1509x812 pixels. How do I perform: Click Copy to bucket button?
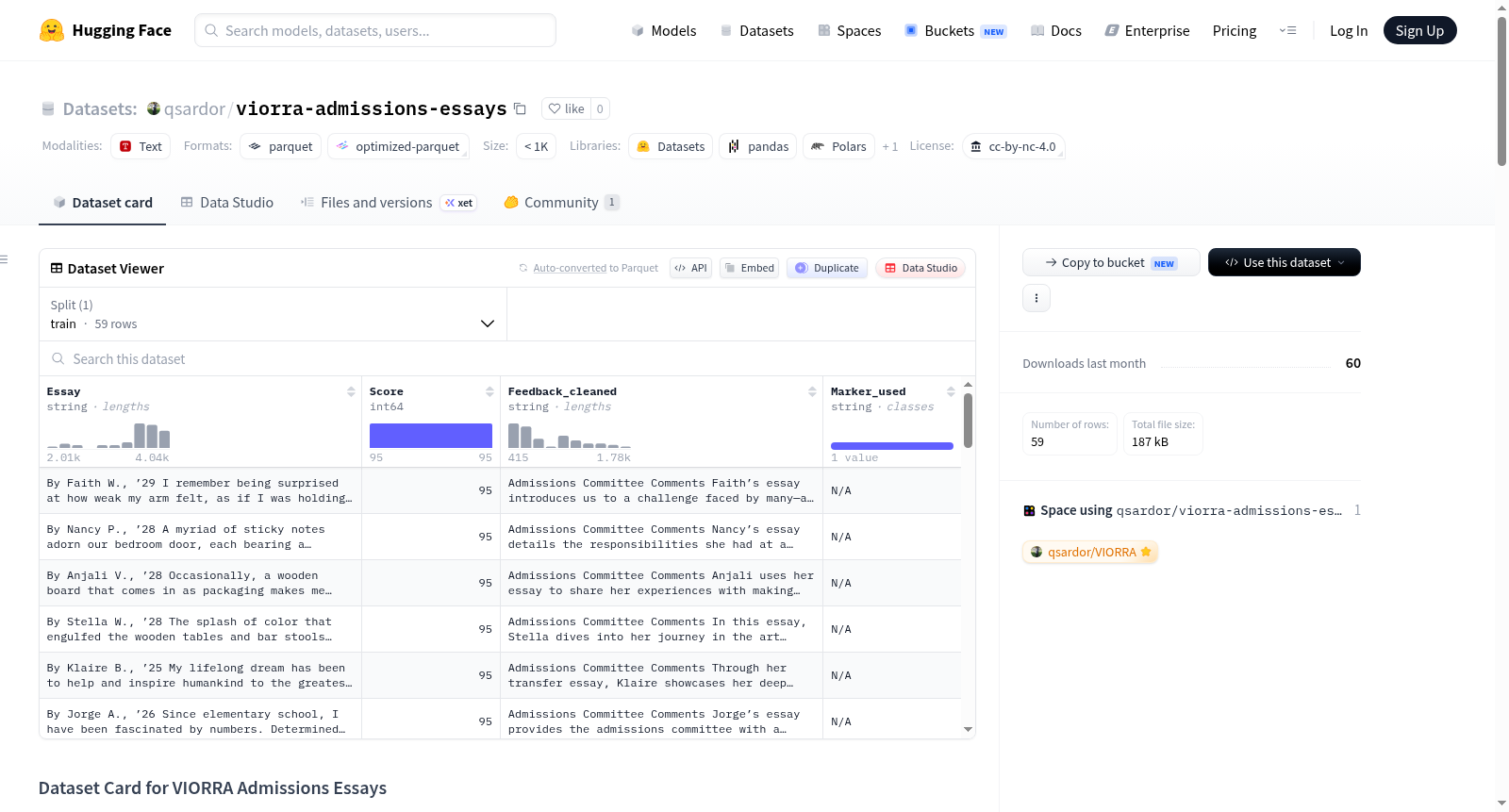1111,262
